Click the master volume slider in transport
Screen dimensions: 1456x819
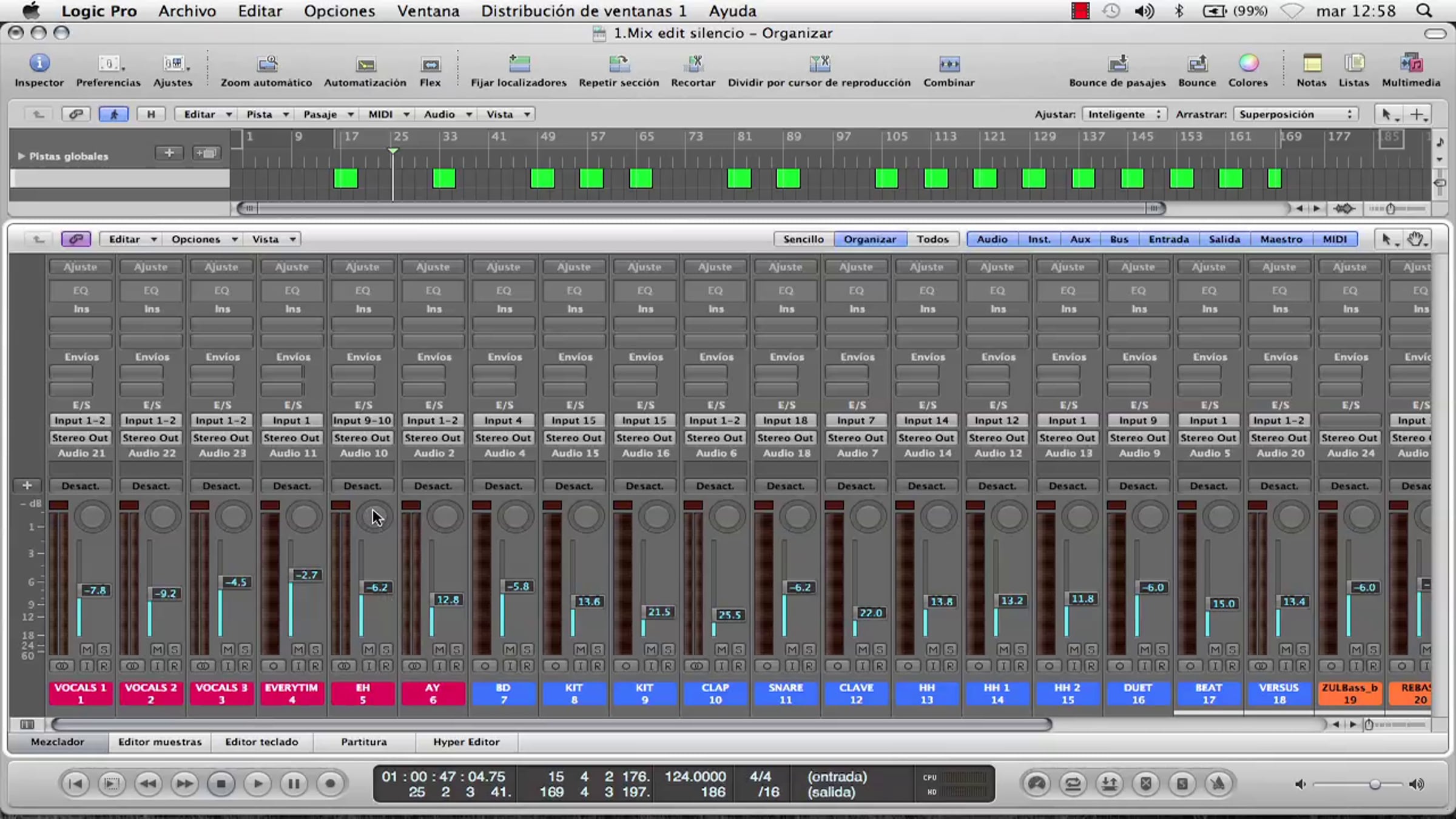click(1375, 784)
